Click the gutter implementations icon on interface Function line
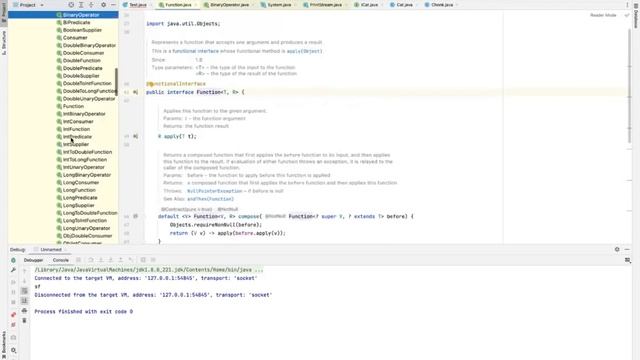 tap(136, 92)
